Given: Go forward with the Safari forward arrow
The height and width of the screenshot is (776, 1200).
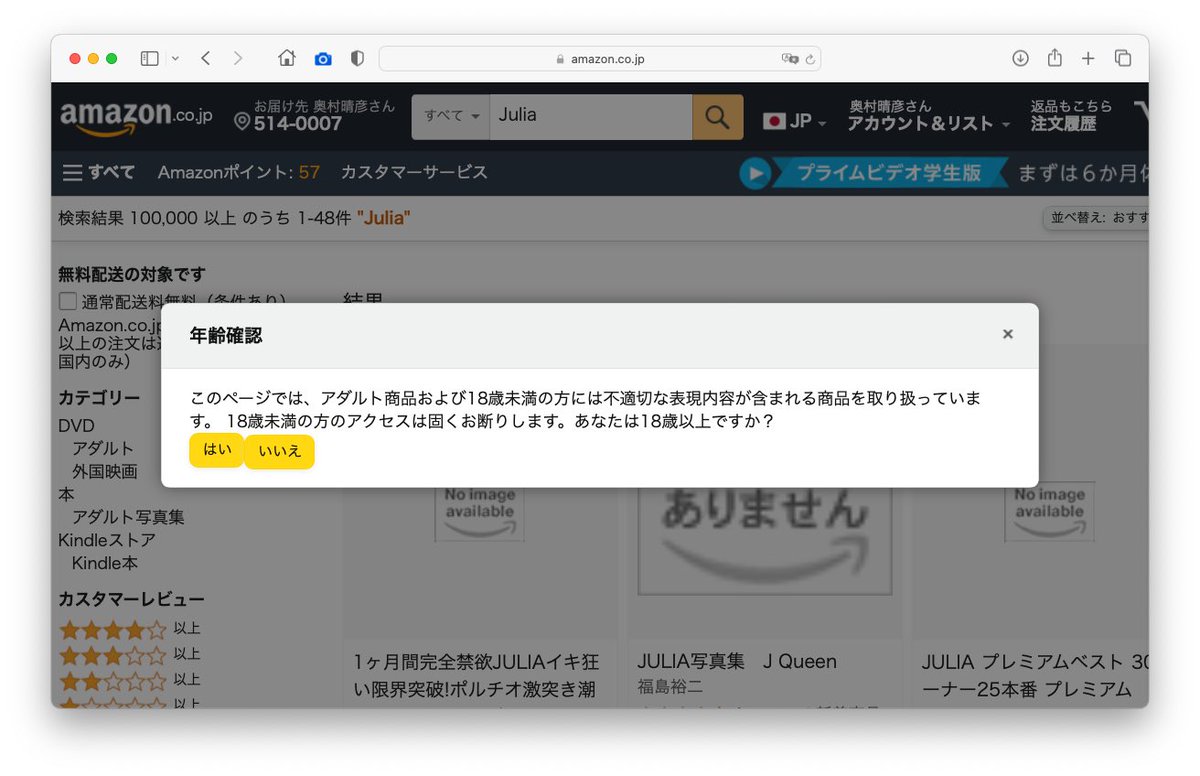Looking at the screenshot, I should click(238, 59).
